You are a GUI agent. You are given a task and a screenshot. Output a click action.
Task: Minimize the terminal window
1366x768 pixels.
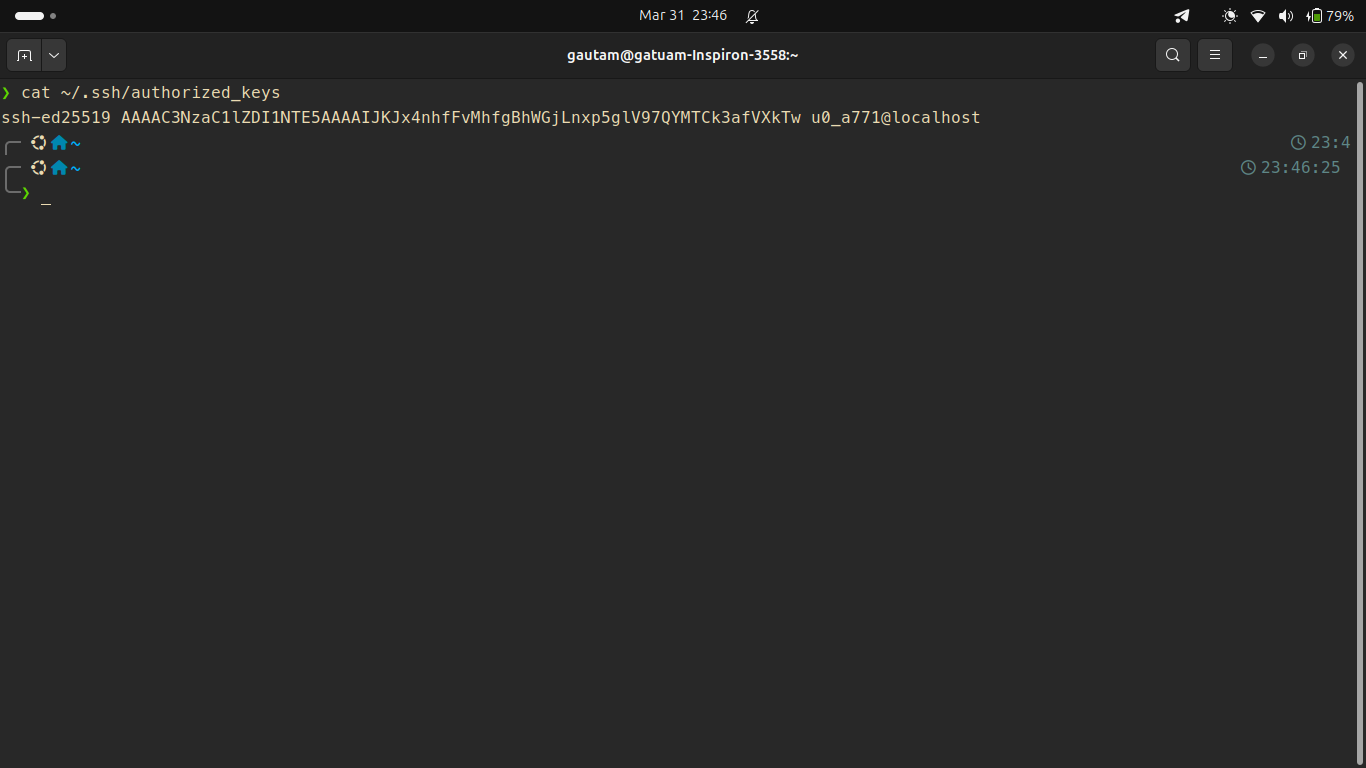click(x=1263, y=56)
